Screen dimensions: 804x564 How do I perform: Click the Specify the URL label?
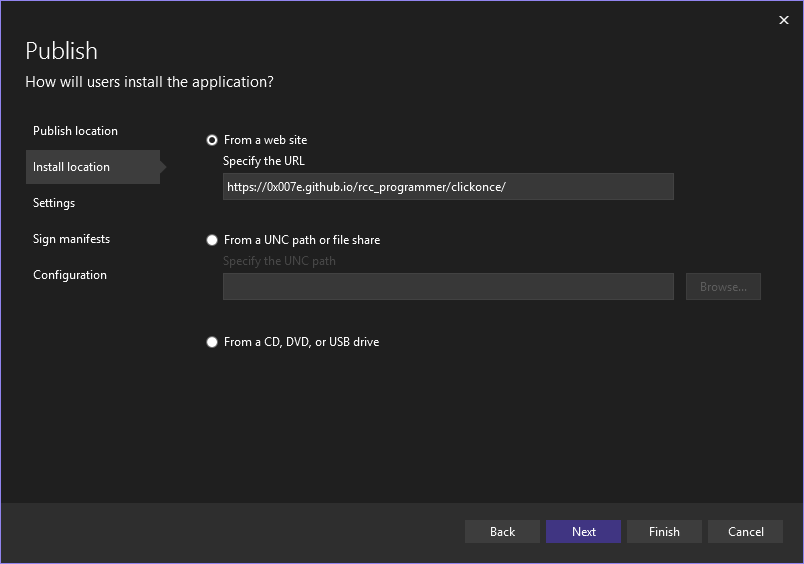[x=264, y=161]
